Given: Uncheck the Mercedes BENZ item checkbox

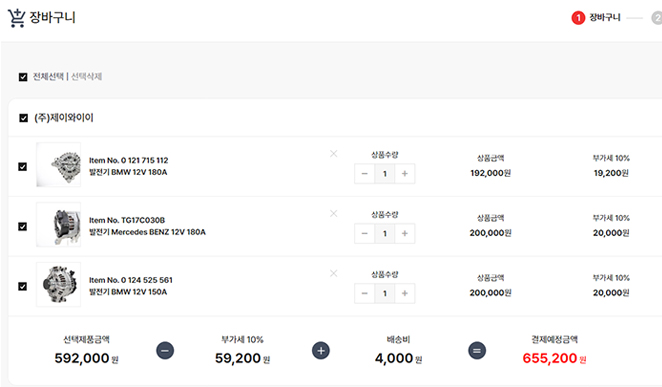Looking at the screenshot, I should [x=23, y=227].
